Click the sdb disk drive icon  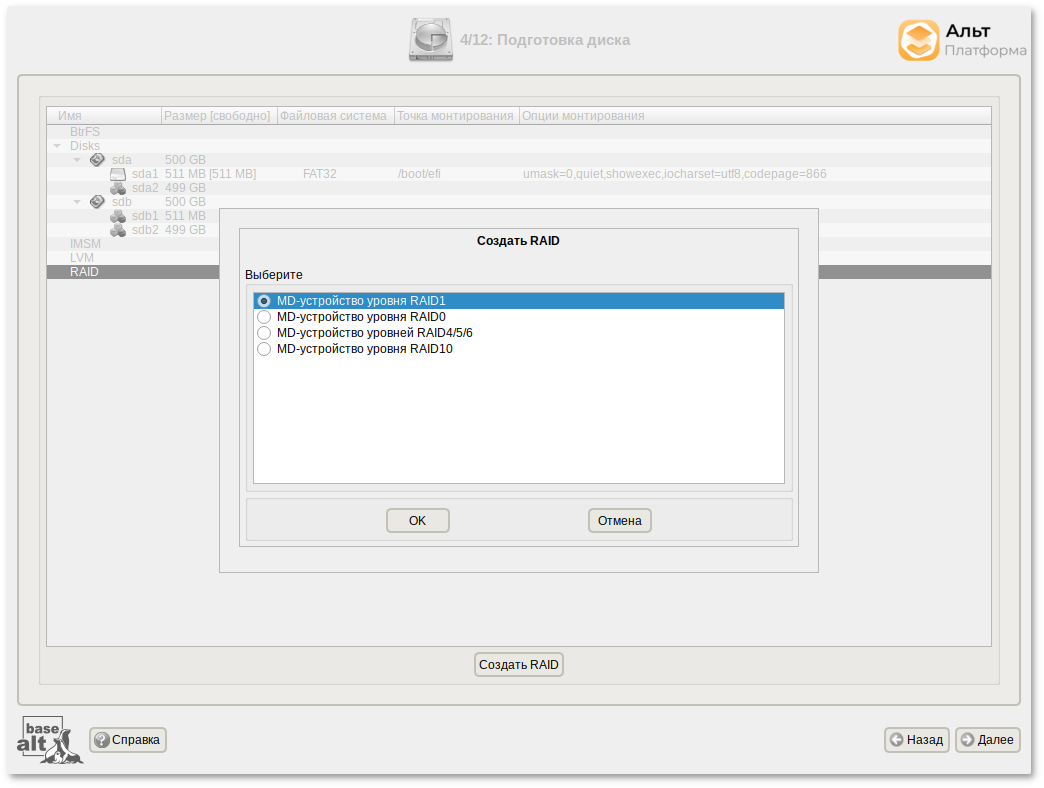click(x=97, y=202)
